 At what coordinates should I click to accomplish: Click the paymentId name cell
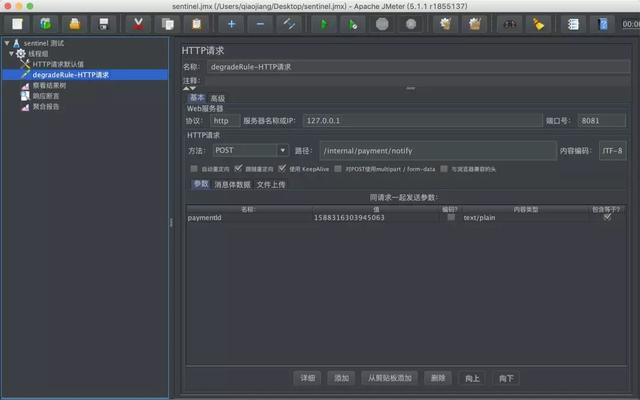pos(248,218)
